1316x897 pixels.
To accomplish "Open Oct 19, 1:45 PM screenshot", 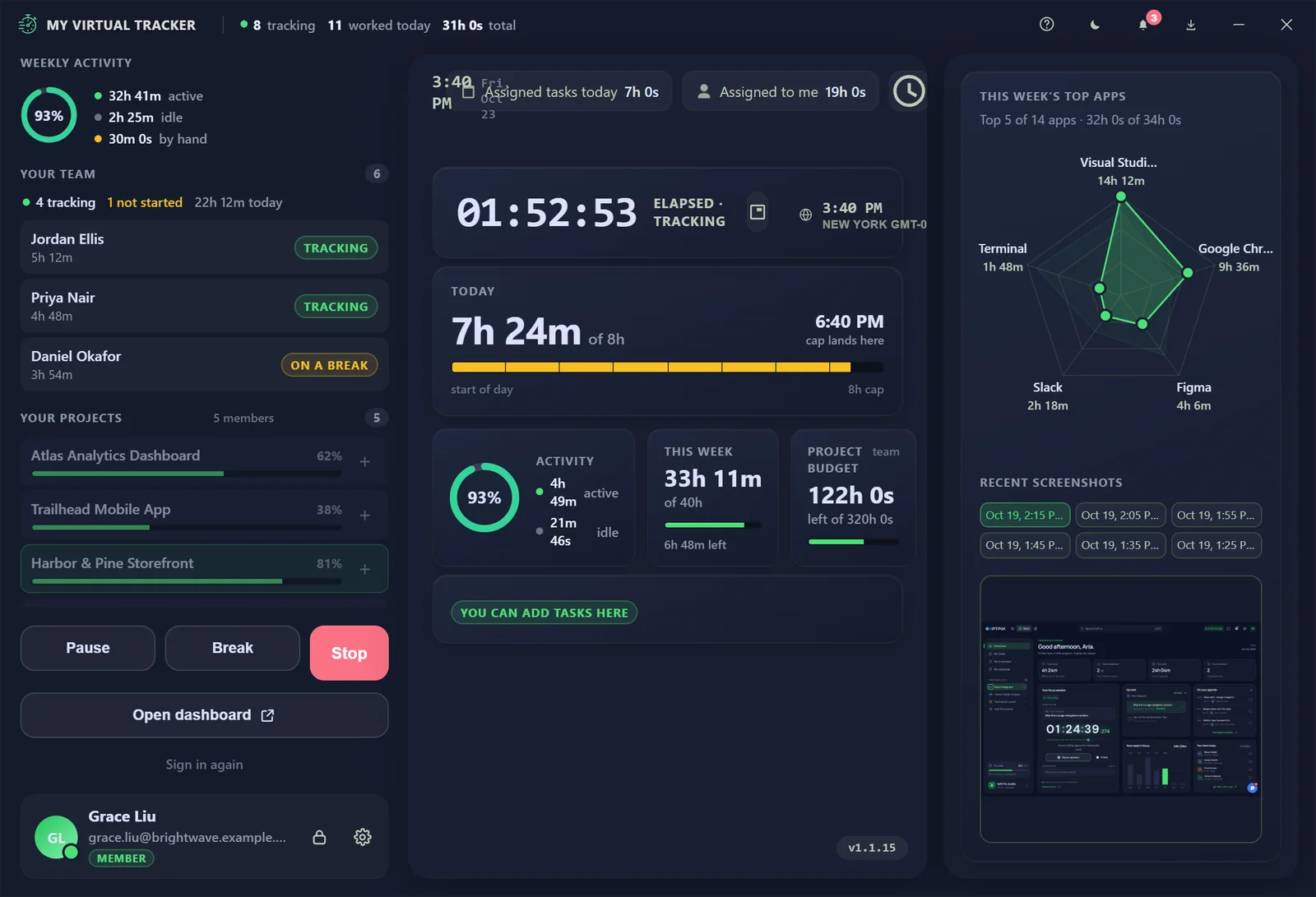I will click(1025, 545).
